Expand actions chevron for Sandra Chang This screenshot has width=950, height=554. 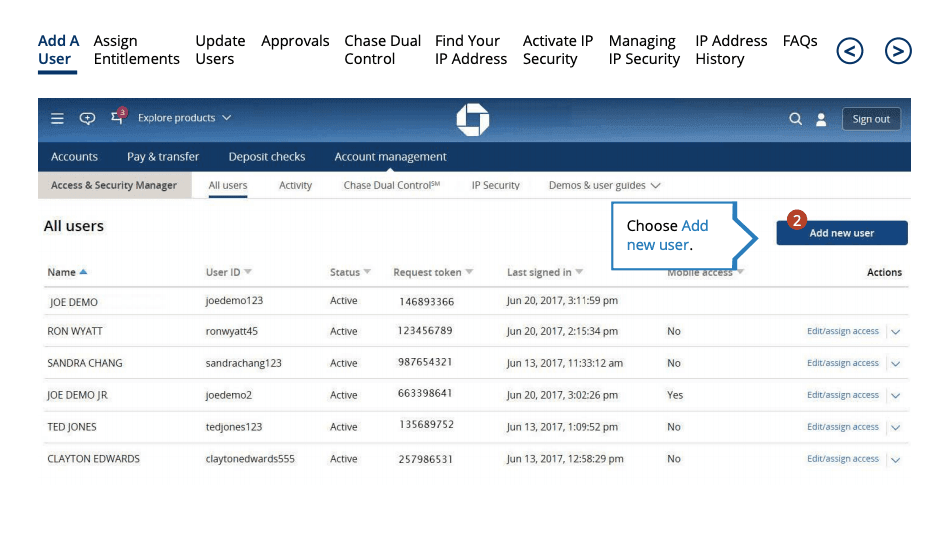(x=895, y=364)
